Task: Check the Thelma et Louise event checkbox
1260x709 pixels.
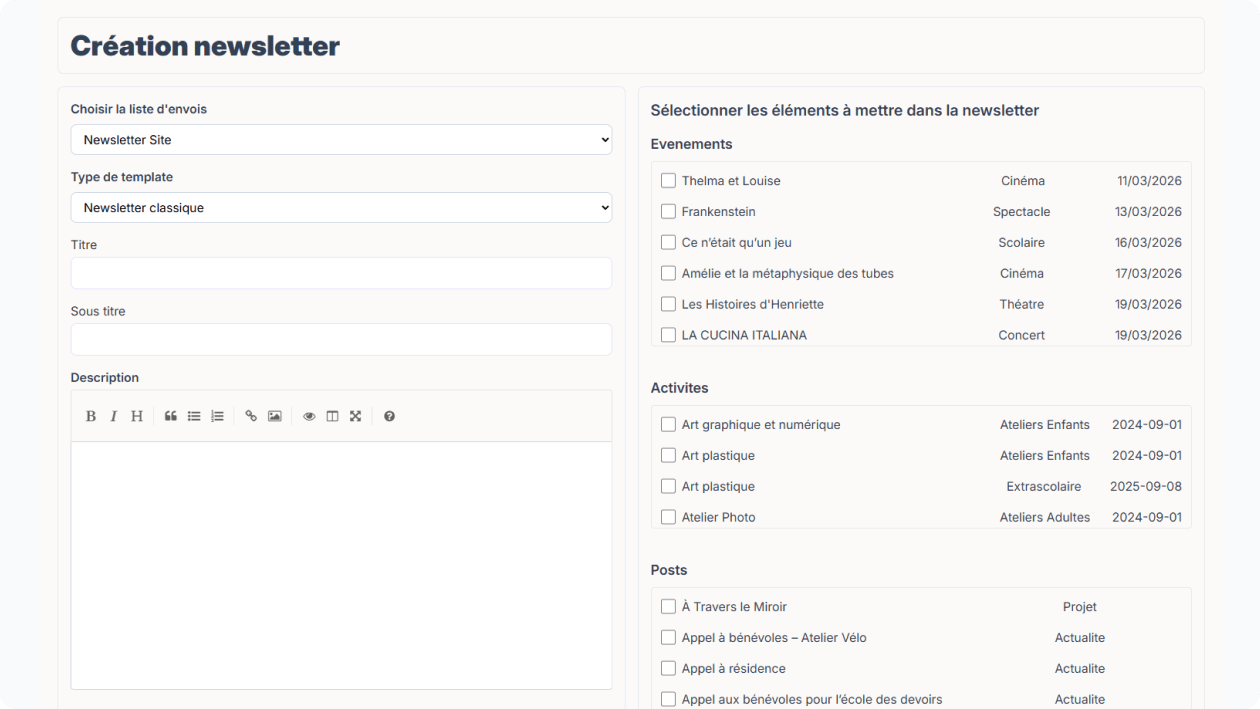Action: click(668, 181)
